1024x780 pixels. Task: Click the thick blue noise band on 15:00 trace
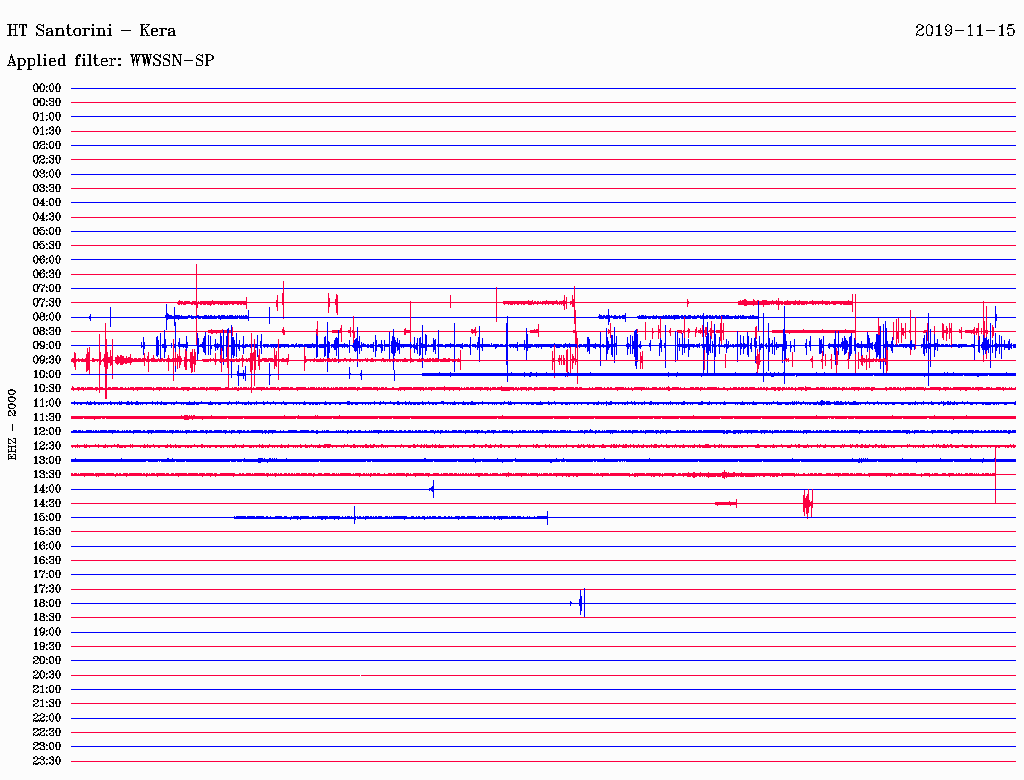391,517
